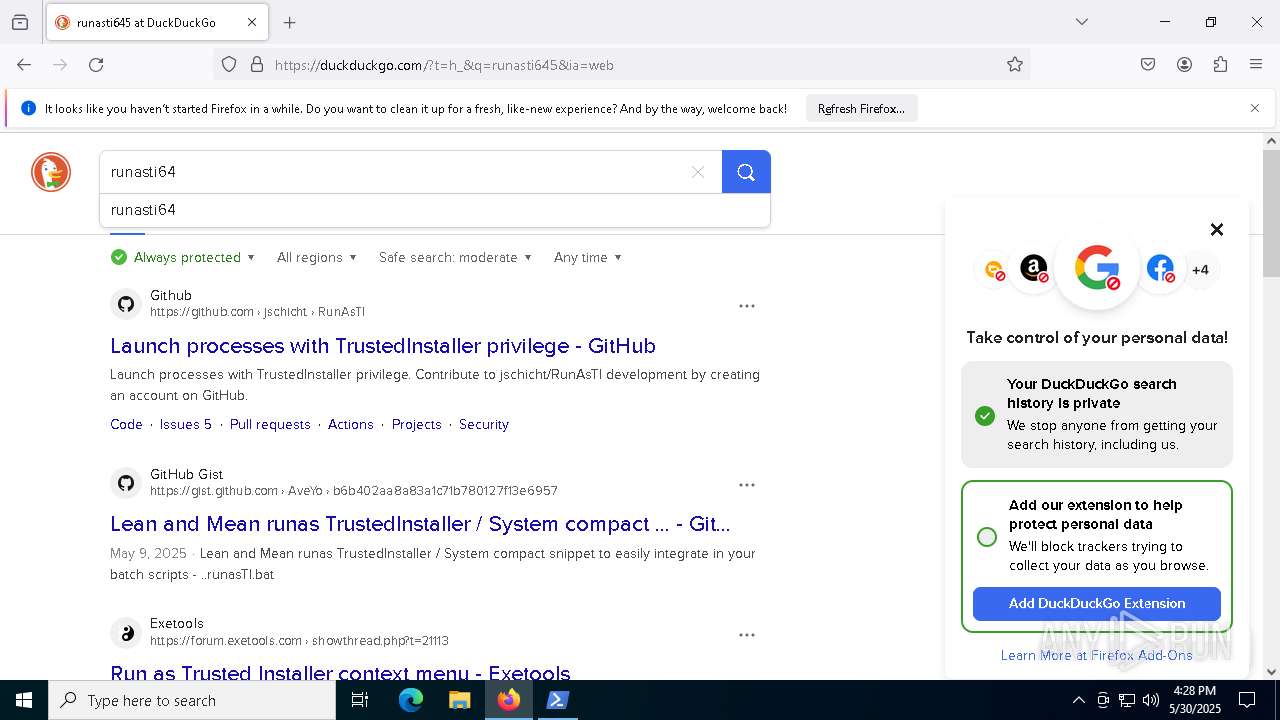Screen dimensions: 1280x720
Task: Save page to Pocket
Action: (x=1148, y=65)
